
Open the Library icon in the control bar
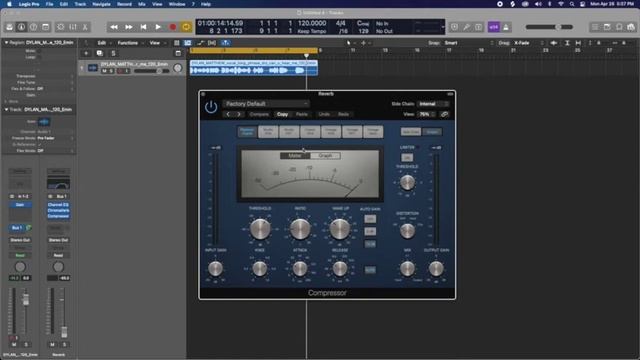pyautogui.click(x=9, y=27)
